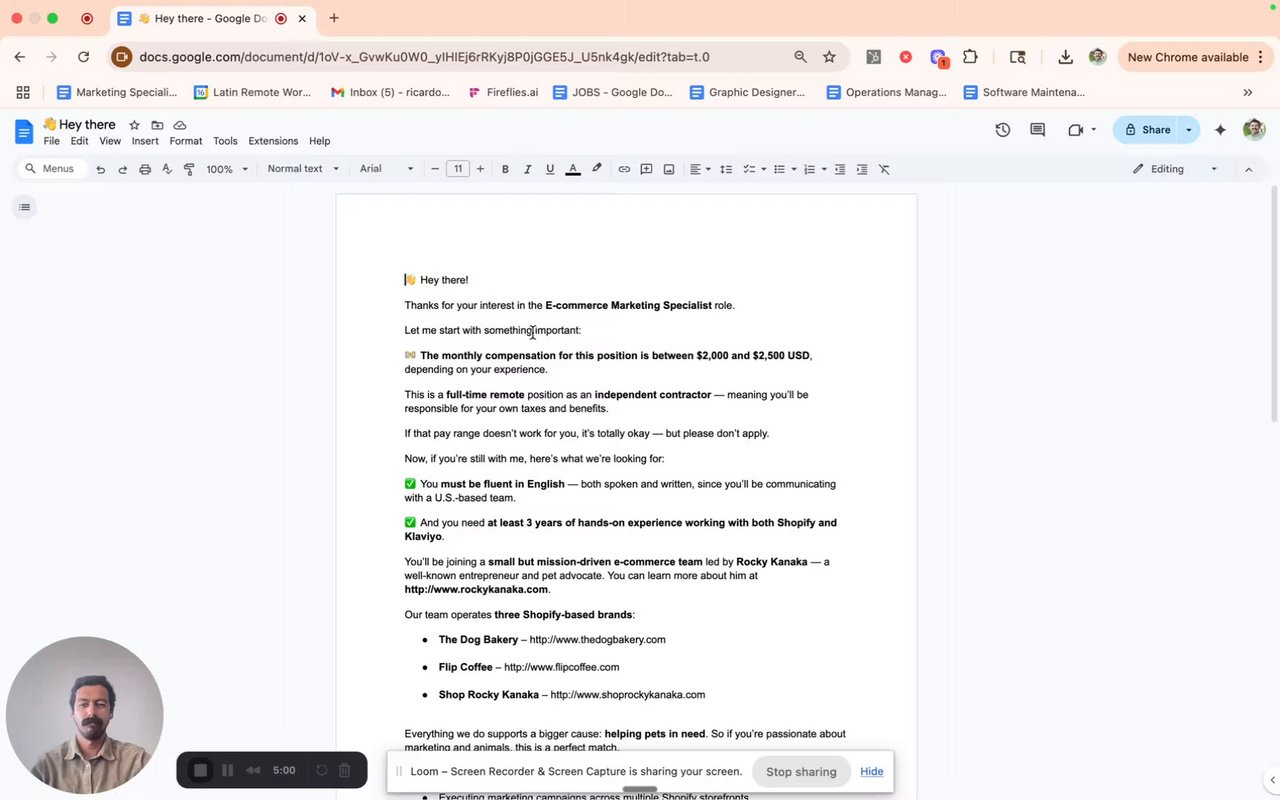Toggle underline formatting

[x=550, y=169]
